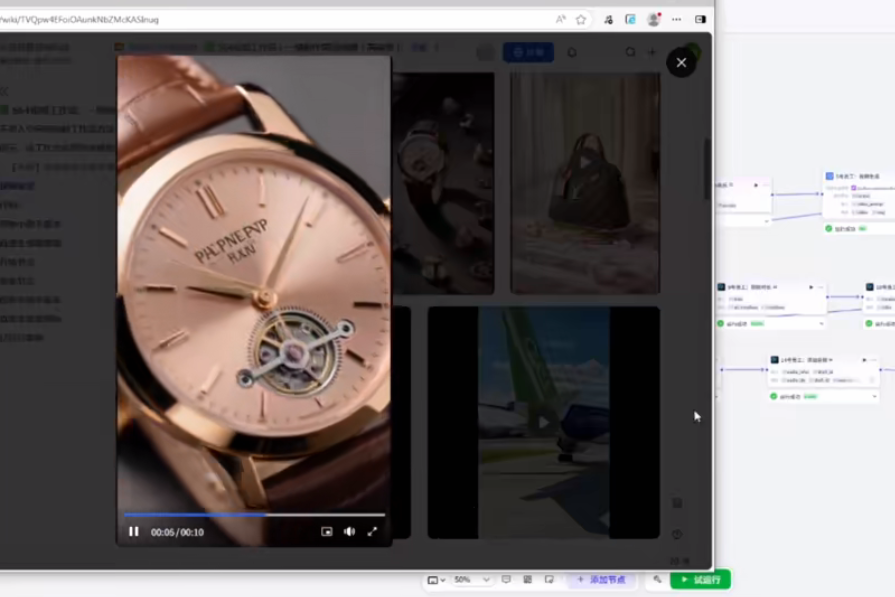
Task: Click the dark icon of the middle workflow node
Action: [721, 287]
